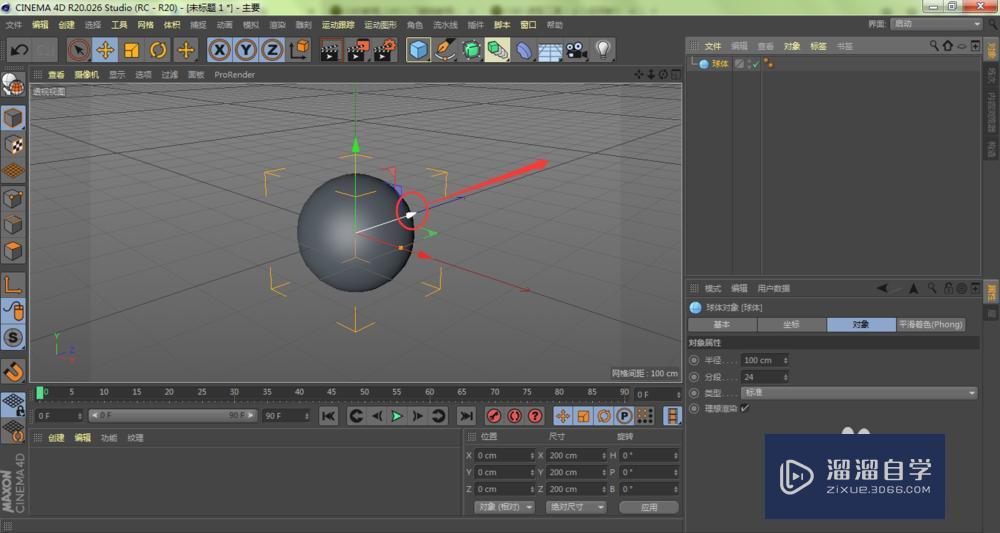This screenshot has height=533, width=1000.
Task: Activate the Scale tool in top toolbar
Action: [x=132, y=50]
